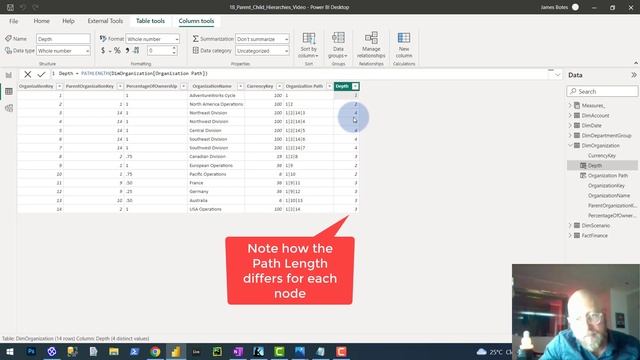Switch to the Help tab
This screenshot has width=640, height=360.
68,21
